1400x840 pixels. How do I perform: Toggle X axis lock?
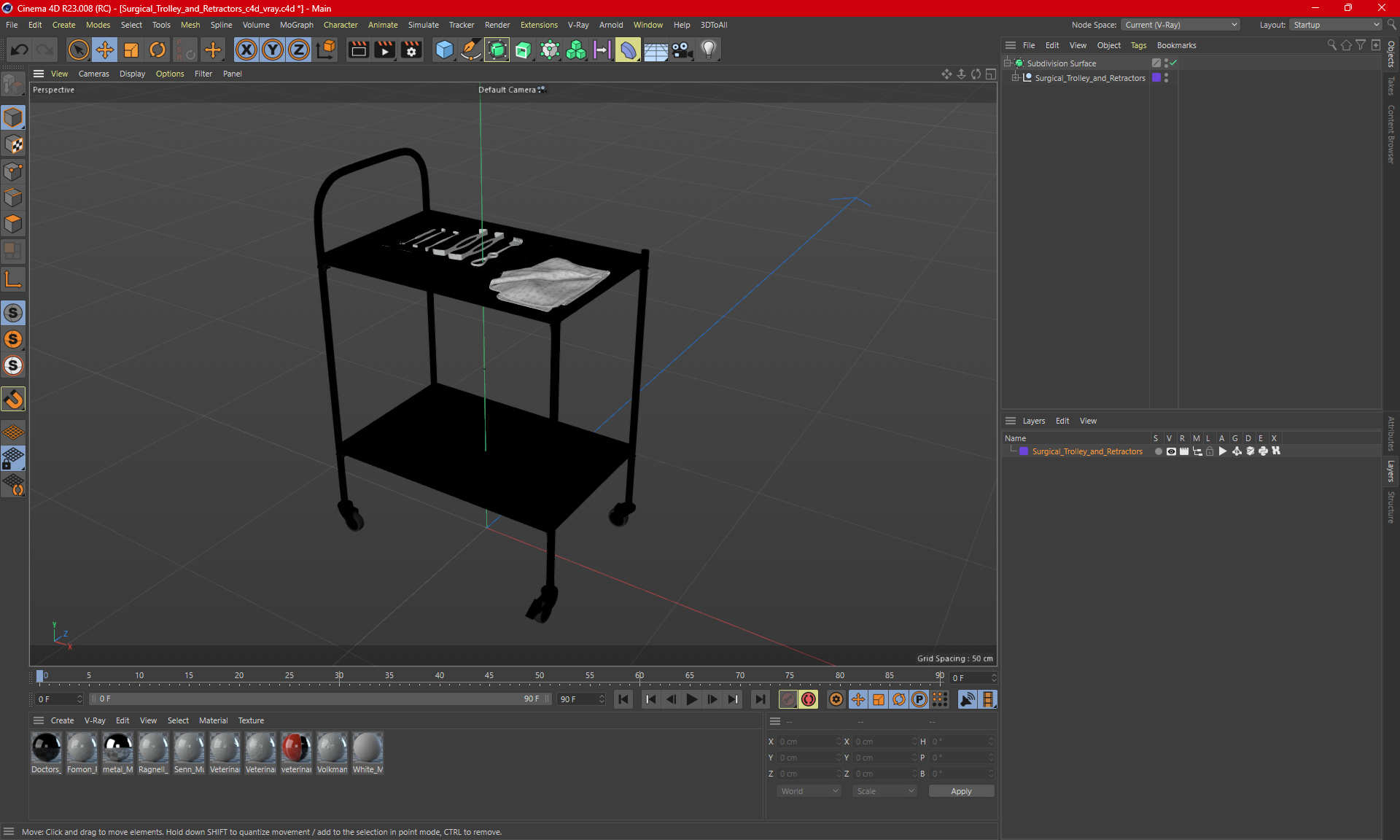pyautogui.click(x=246, y=50)
